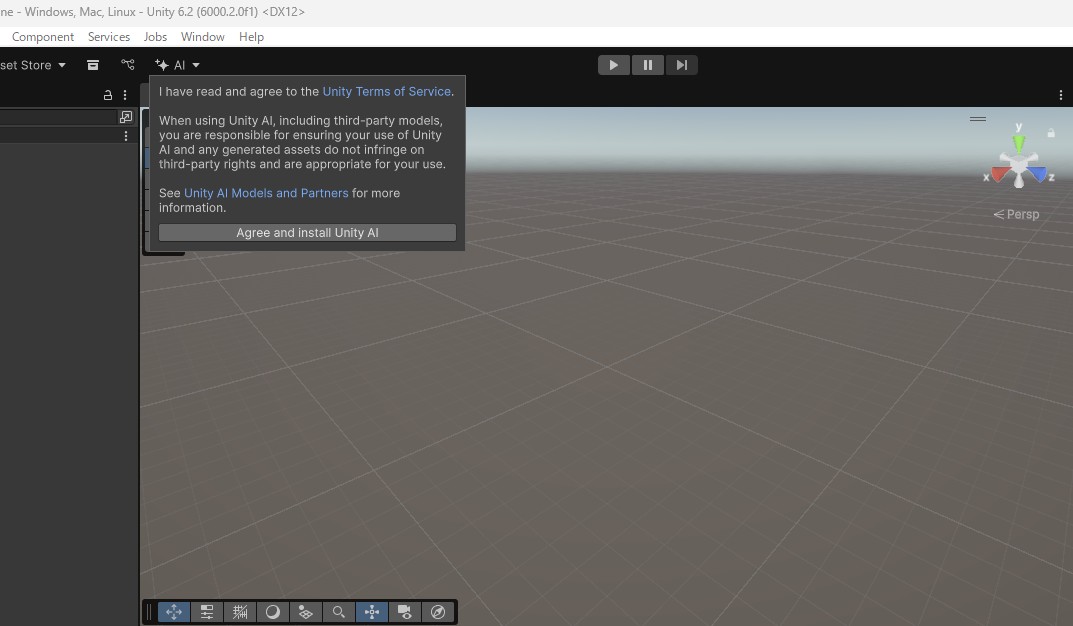This screenshot has height=626, width=1073.
Task: Click the open-in-window icon in the search row
Action: pyautogui.click(x=126, y=117)
